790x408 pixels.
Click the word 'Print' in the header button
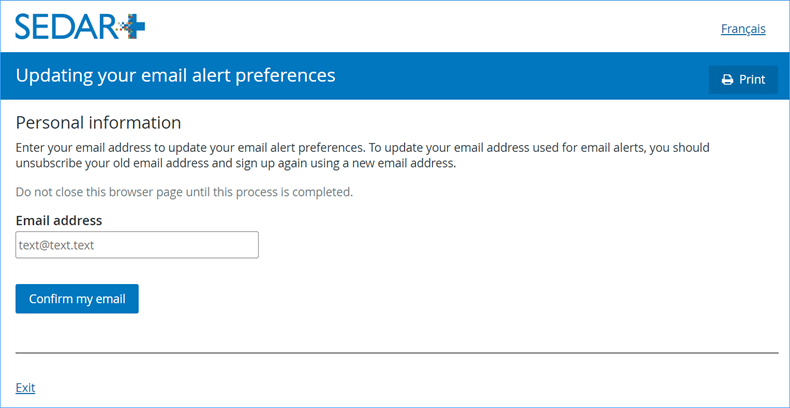(x=752, y=80)
